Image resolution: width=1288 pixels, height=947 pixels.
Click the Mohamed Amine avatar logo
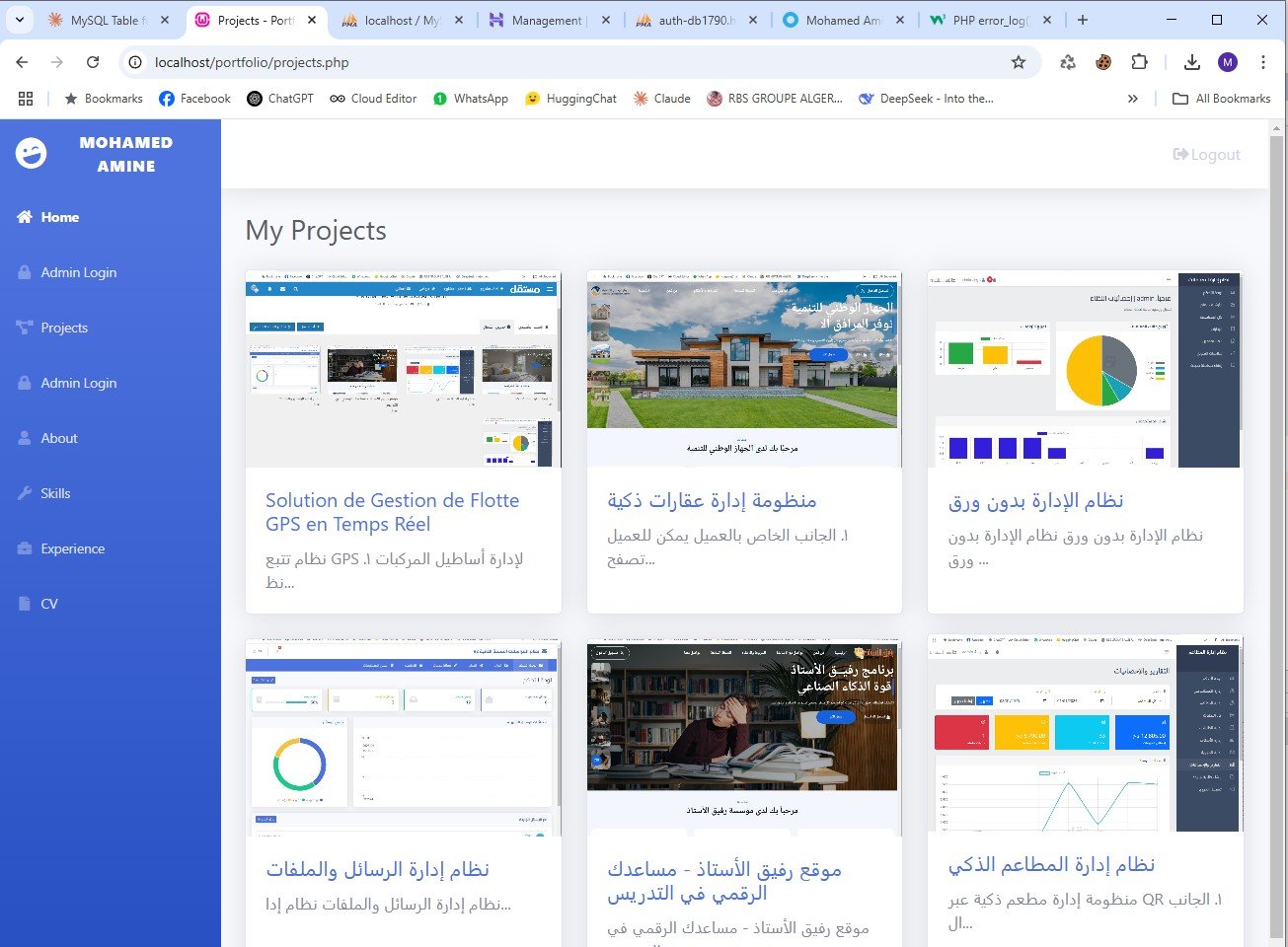click(x=32, y=153)
